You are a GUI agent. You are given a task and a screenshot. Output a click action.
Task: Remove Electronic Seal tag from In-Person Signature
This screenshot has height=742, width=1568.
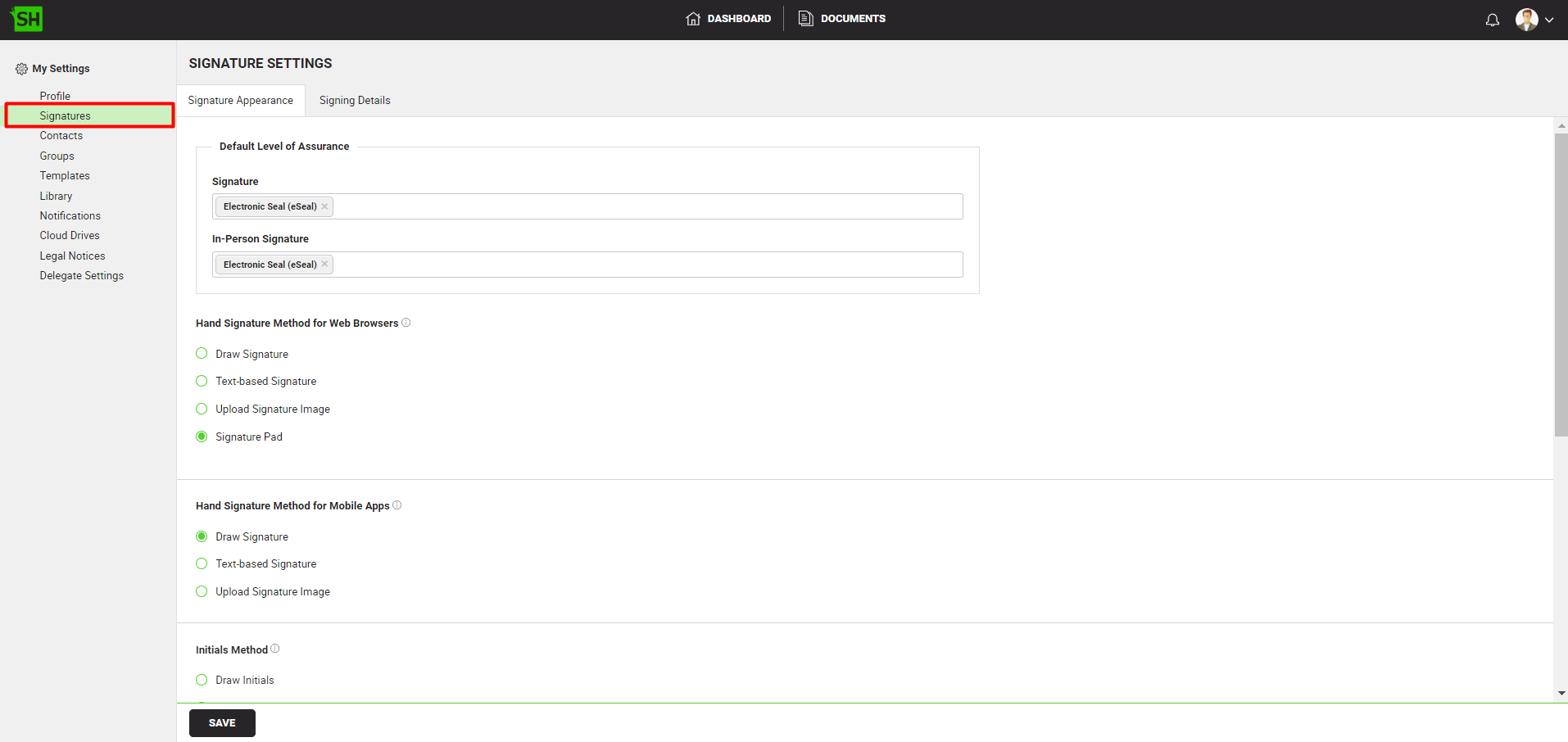(325, 264)
